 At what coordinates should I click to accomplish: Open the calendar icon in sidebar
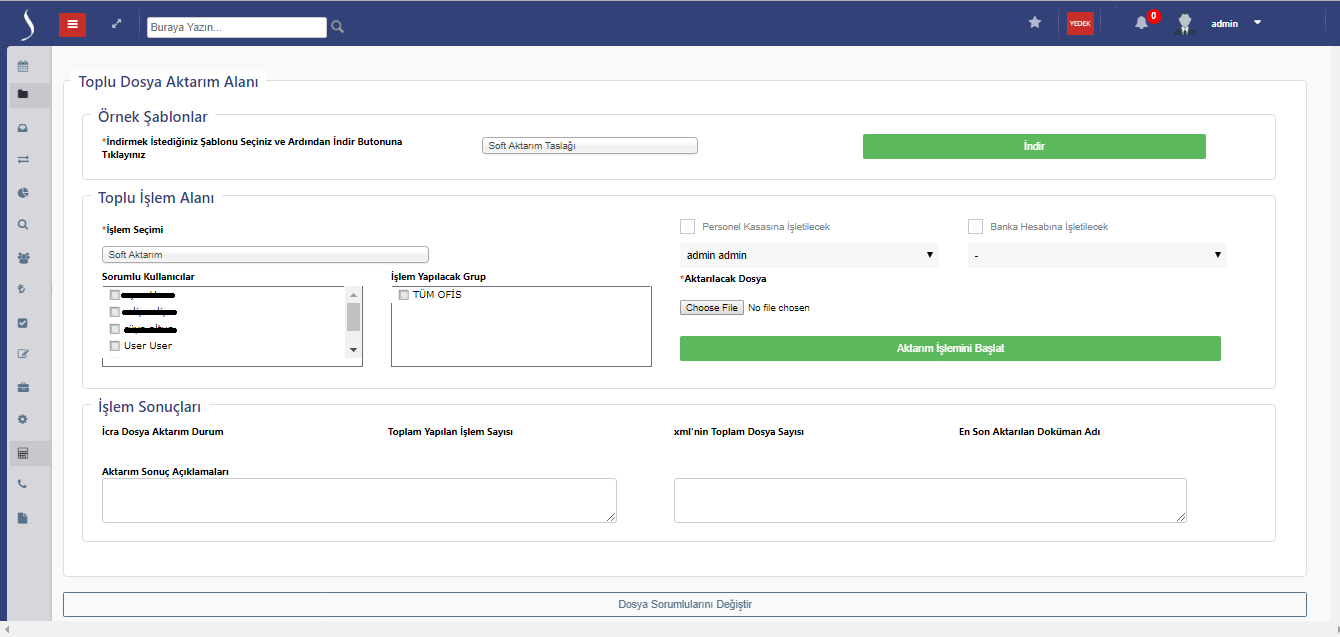23,67
